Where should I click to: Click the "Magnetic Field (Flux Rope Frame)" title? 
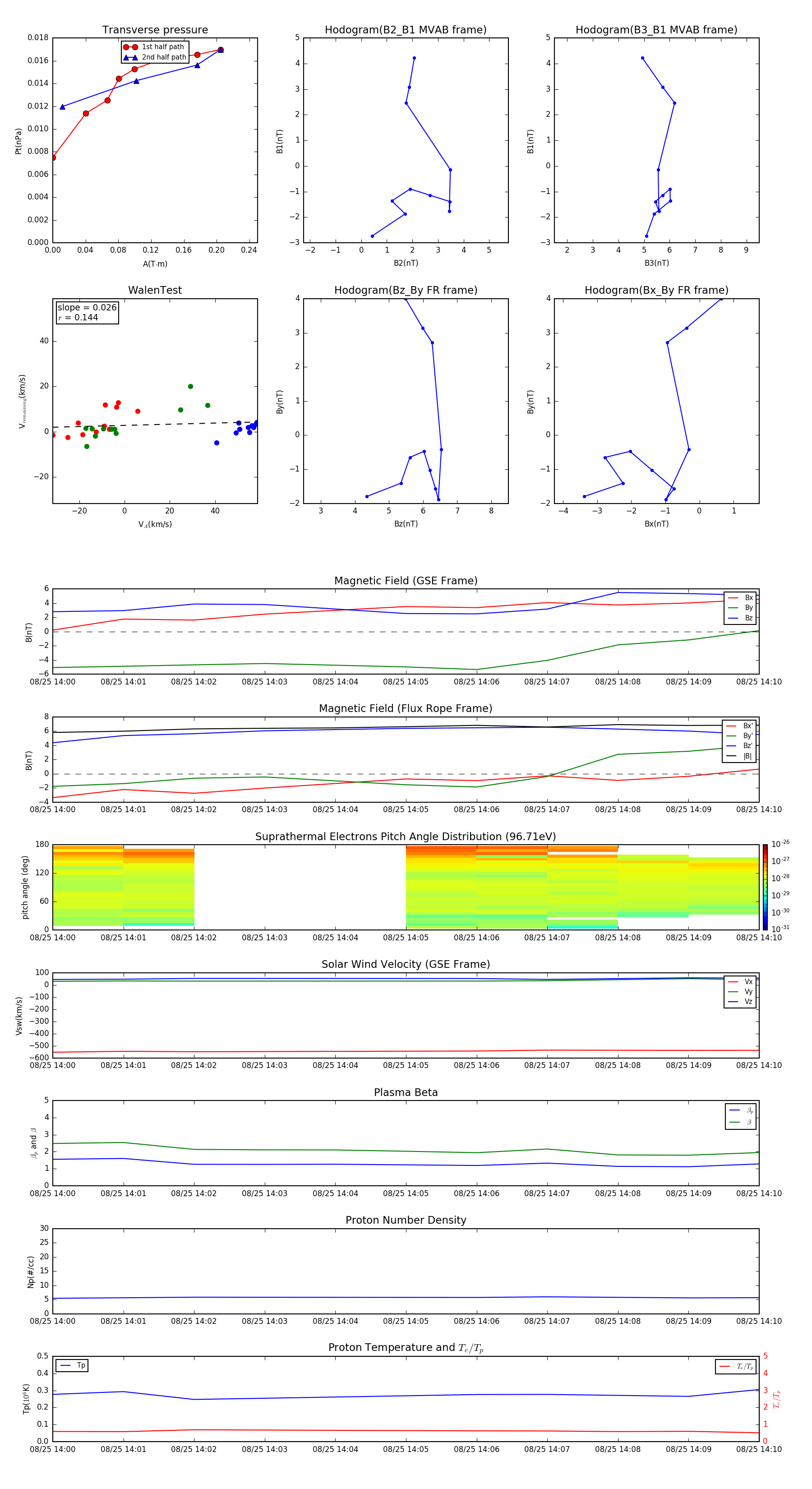click(406, 709)
